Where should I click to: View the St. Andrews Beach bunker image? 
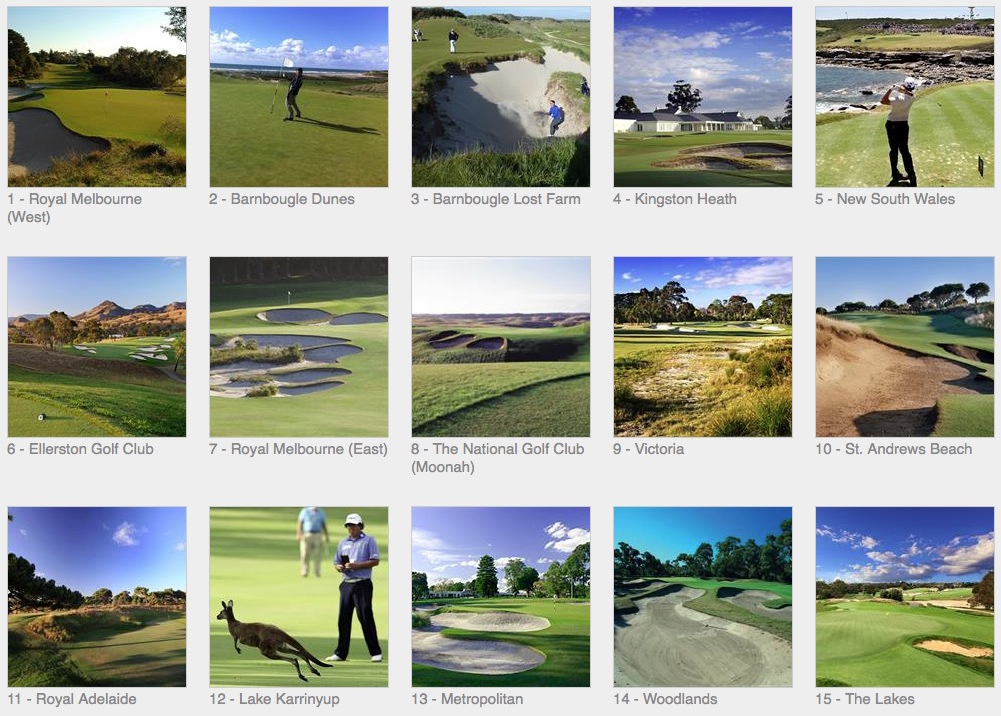905,347
